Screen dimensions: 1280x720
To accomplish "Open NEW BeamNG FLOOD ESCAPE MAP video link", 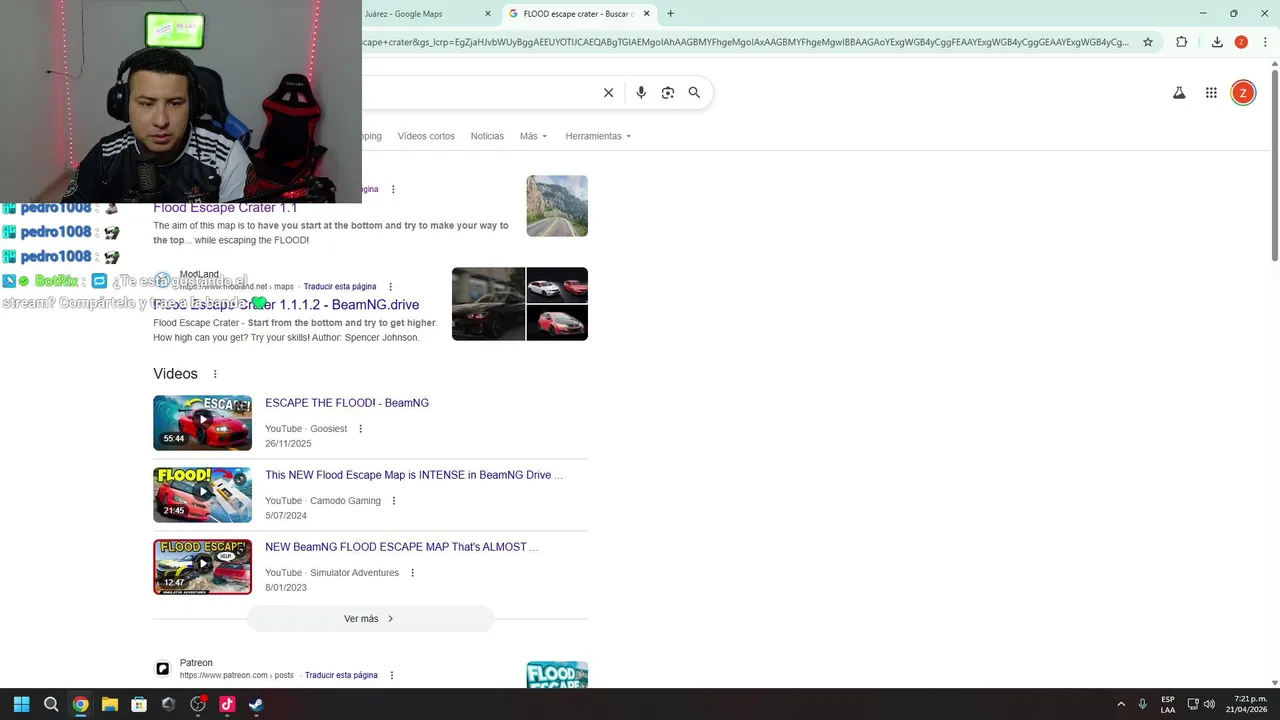I will point(401,547).
